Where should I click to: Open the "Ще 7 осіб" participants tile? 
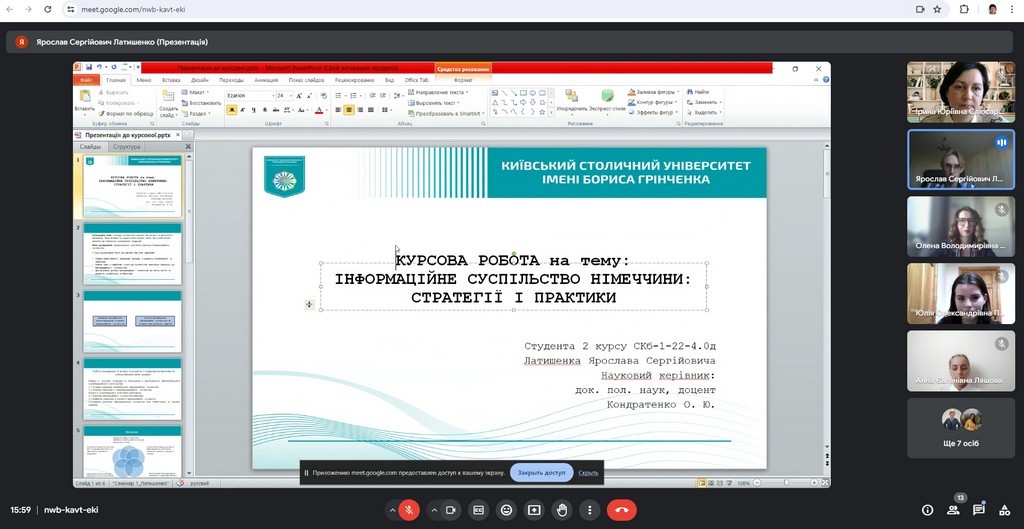(x=960, y=428)
